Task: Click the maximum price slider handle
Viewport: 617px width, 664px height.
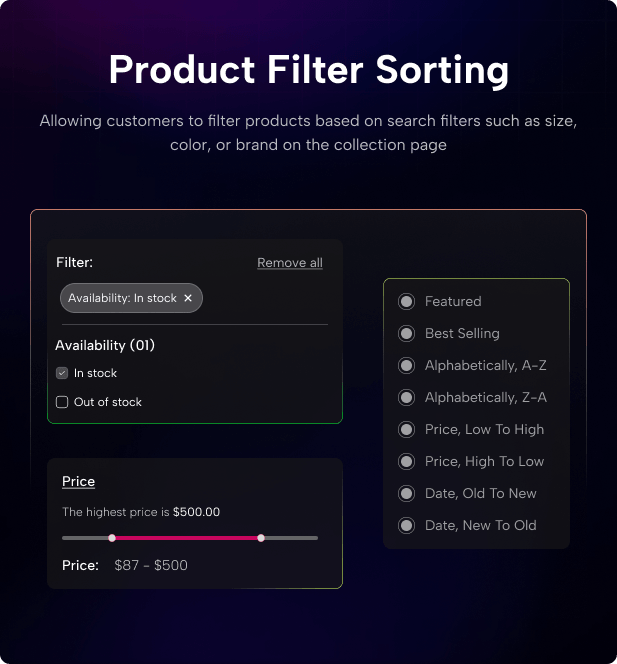Action: (x=261, y=538)
